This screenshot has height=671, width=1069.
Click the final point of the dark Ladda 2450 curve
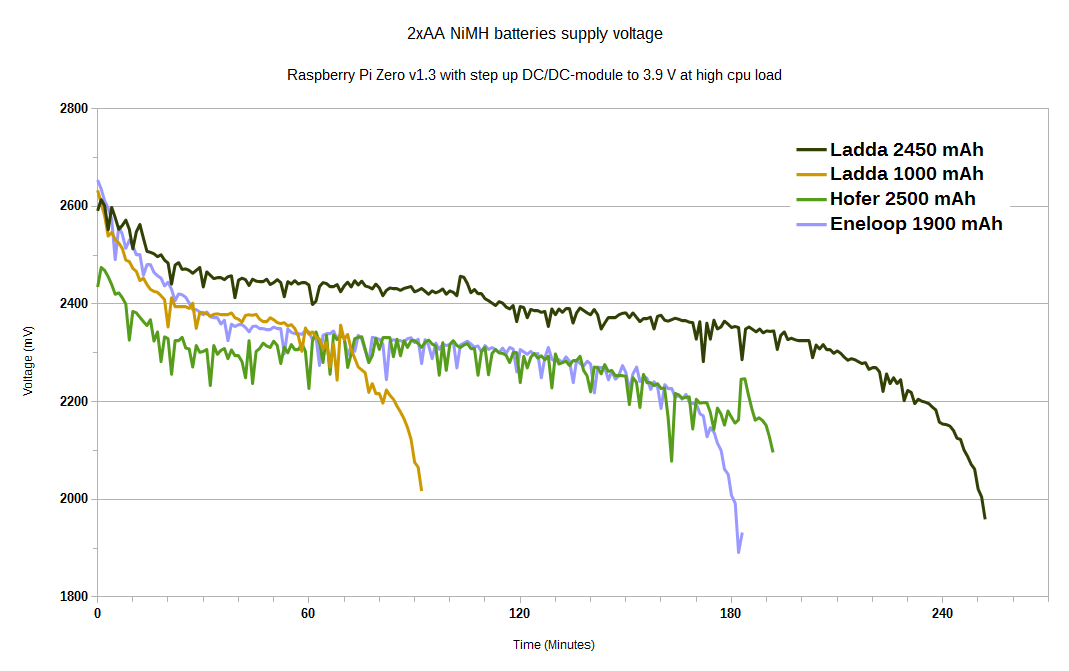pos(984,518)
